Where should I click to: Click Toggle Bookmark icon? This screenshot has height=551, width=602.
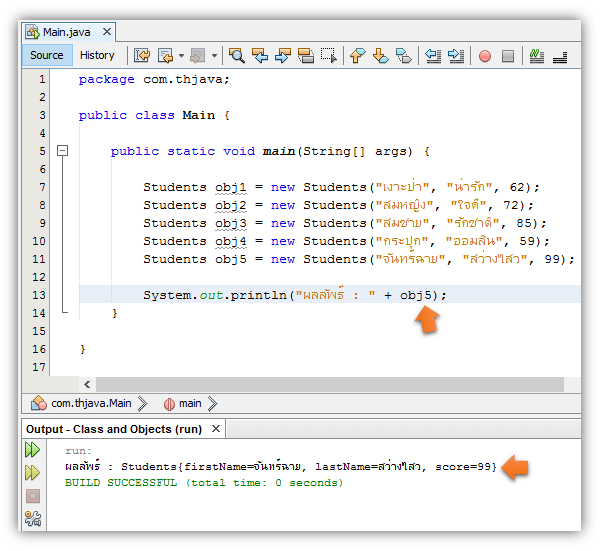(x=404, y=56)
